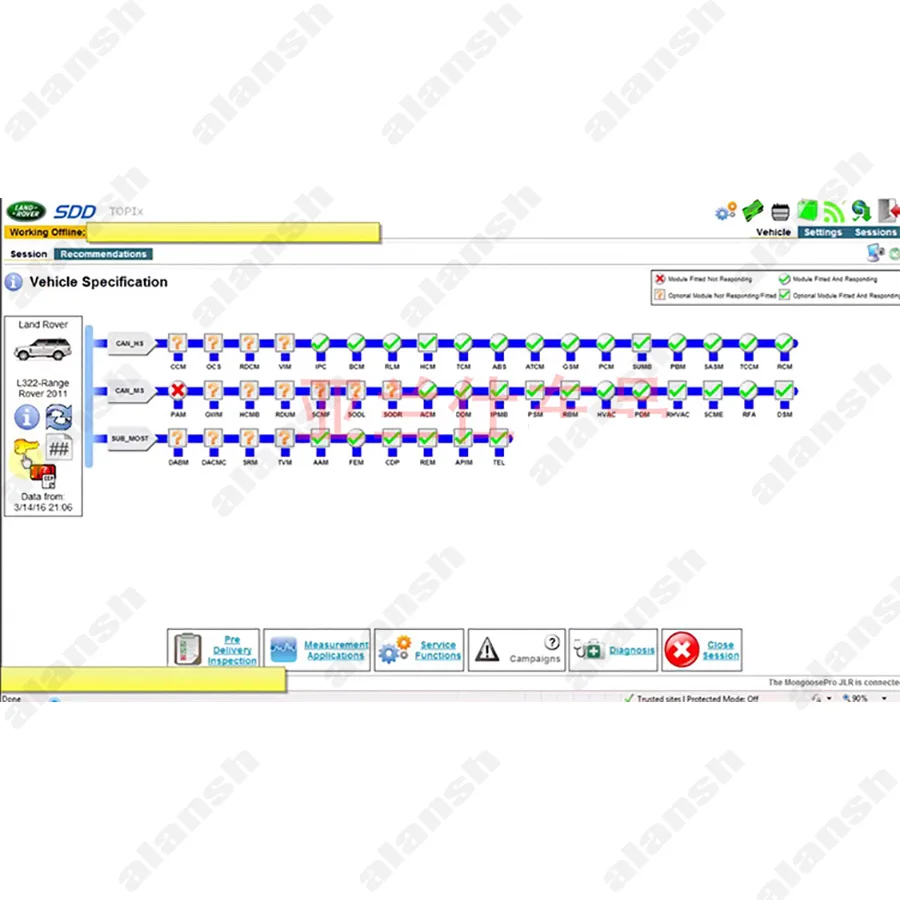The width and height of the screenshot is (900, 900).
Task: Open the ABS module icon
Action: pos(499,343)
